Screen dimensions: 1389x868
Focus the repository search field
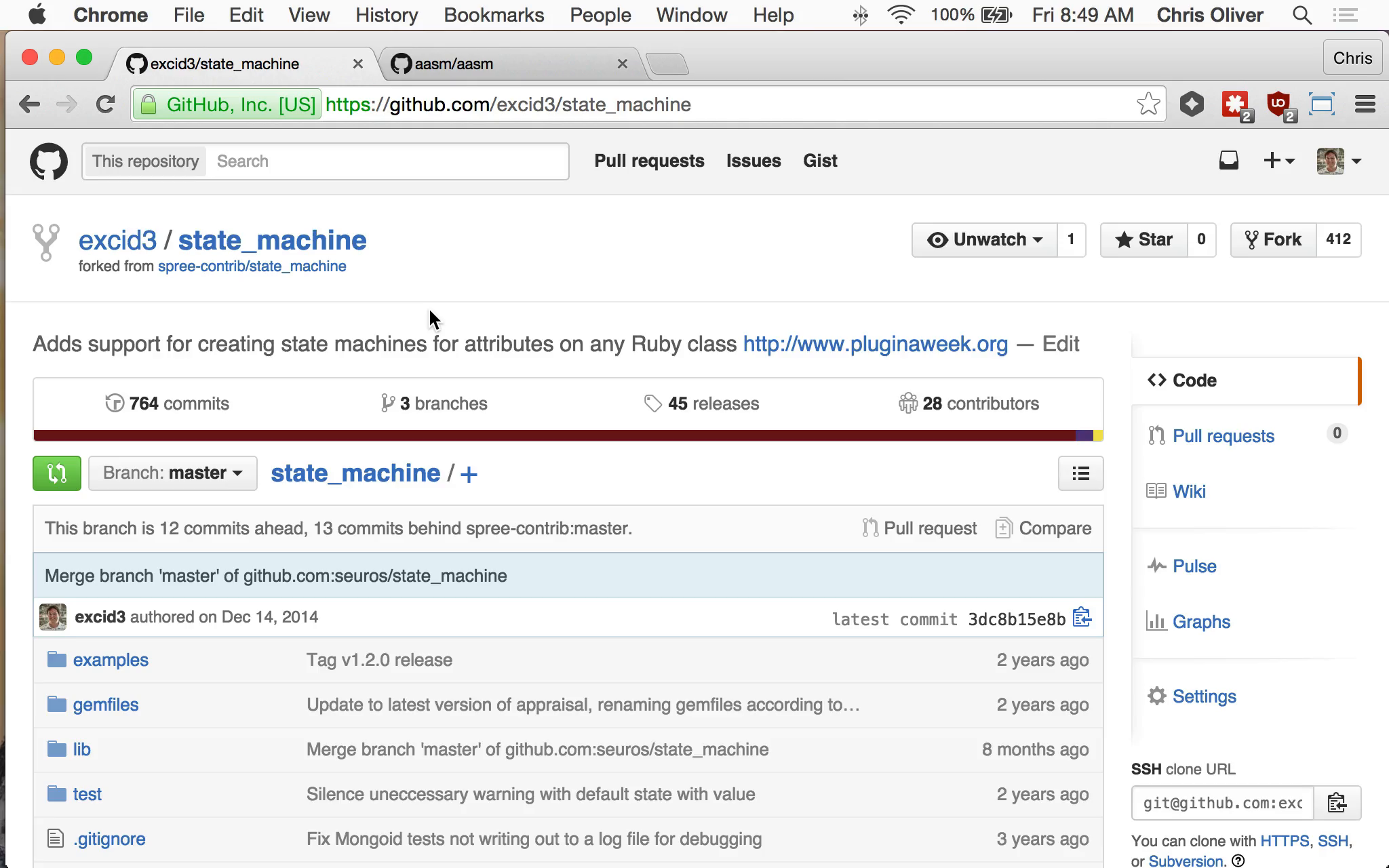[x=388, y=161]
